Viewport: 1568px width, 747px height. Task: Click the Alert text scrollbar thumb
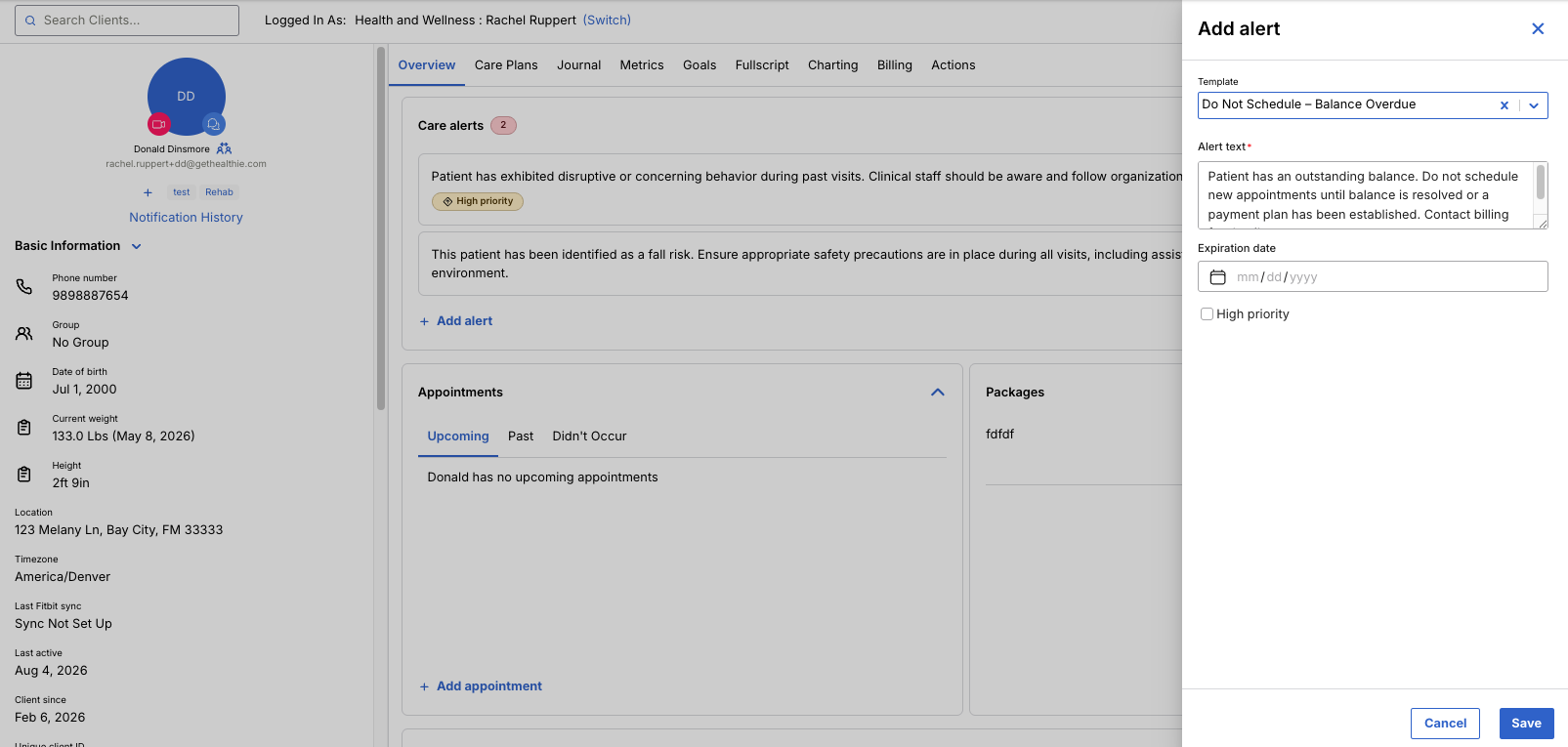[1541, 182]
